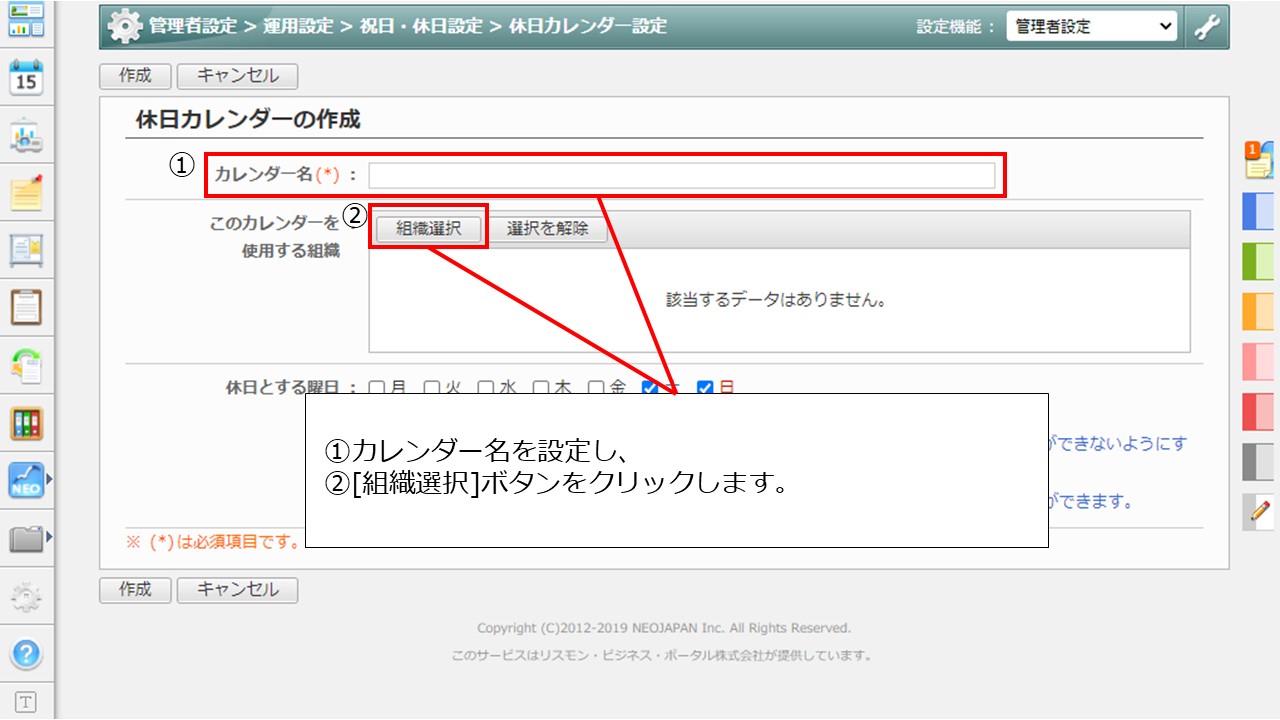Click the 組織選択 button
Viewport: 1280px width, 720px height.
pyautogui.click(x=429, y=228)
